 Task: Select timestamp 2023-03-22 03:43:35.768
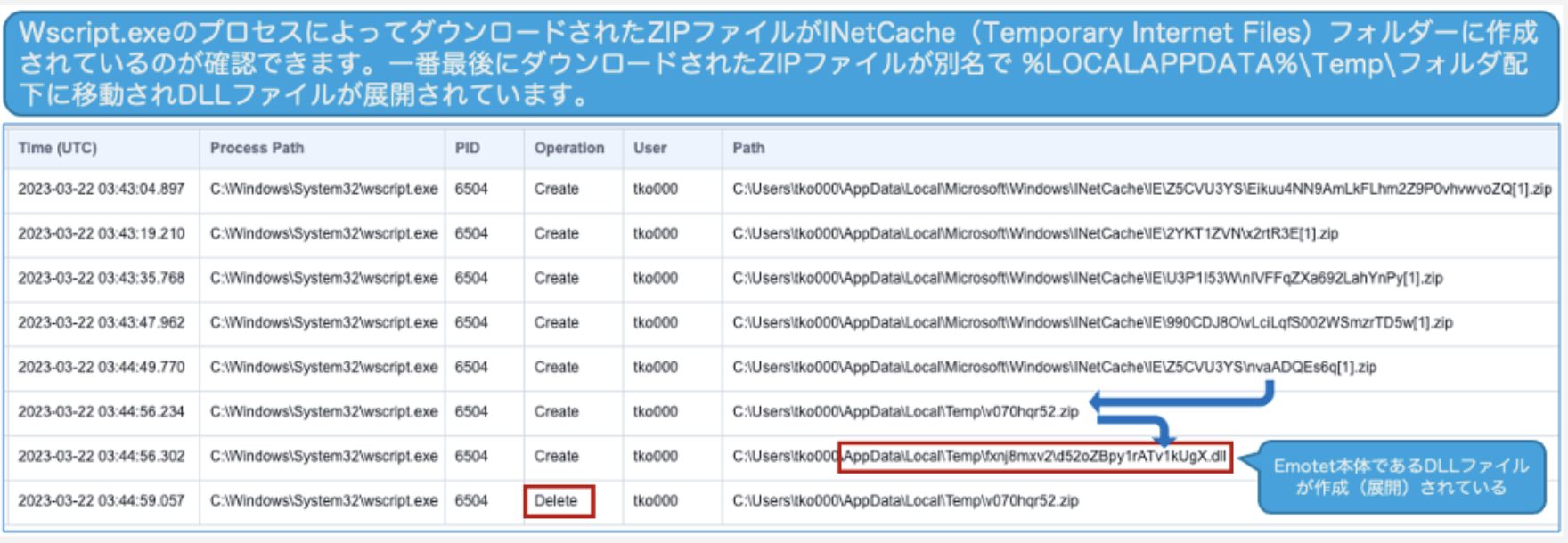[102, 278]
